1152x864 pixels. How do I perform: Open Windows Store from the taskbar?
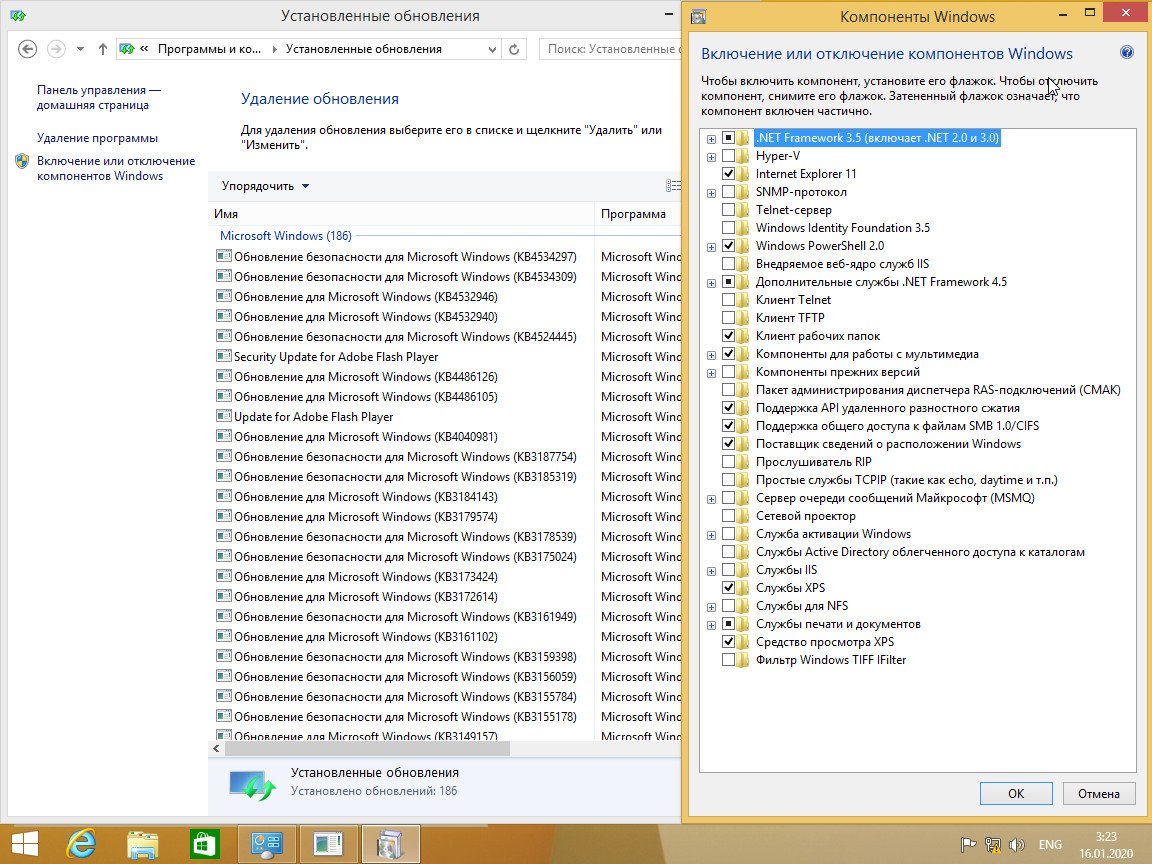[x=206, y=844]
